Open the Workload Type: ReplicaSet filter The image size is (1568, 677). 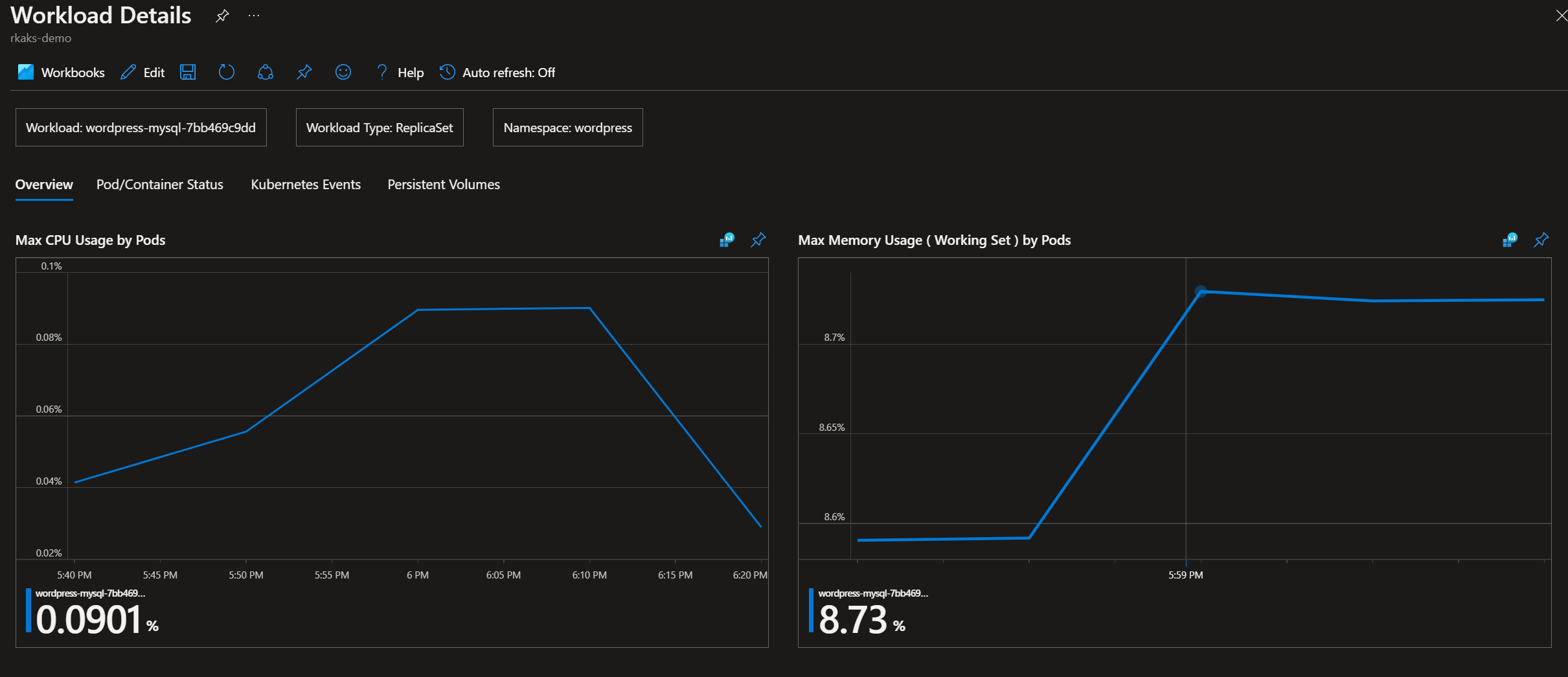click(x=380, y=128)
